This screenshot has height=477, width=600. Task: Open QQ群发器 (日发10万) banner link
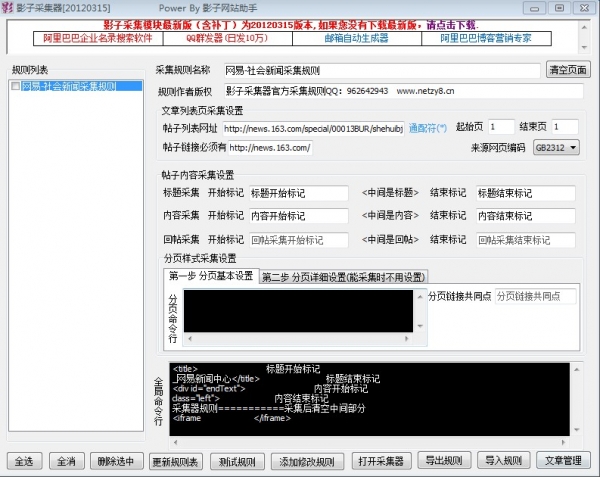click(227, 38)
